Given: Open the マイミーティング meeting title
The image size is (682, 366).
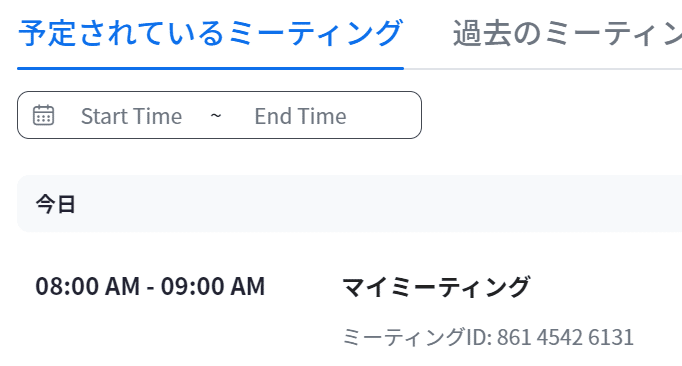Looking at the screenshot, I should click(436, 287).
